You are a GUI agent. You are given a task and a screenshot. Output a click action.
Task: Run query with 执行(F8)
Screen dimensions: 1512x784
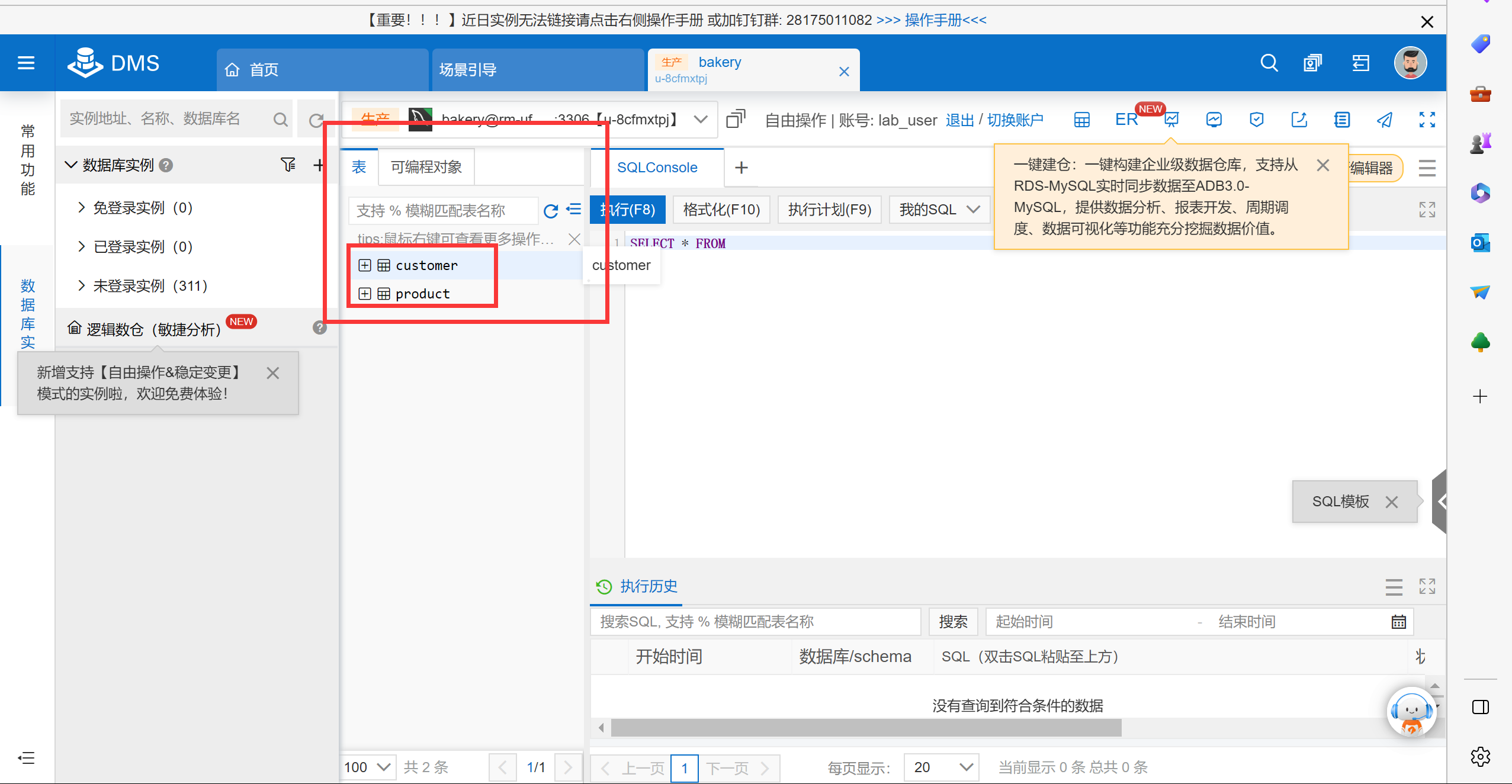(628, 210)
